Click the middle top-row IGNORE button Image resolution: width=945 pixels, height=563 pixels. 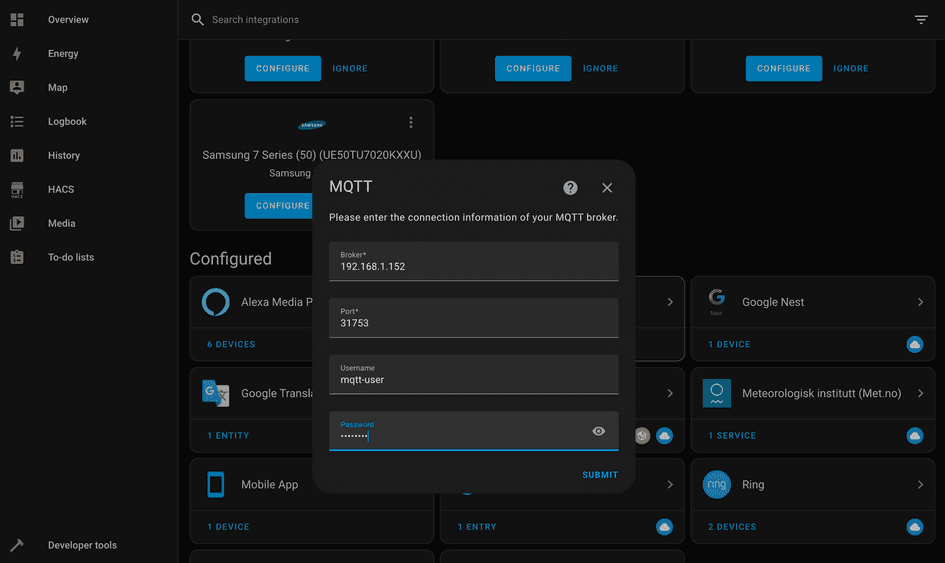tap(600, 68)
